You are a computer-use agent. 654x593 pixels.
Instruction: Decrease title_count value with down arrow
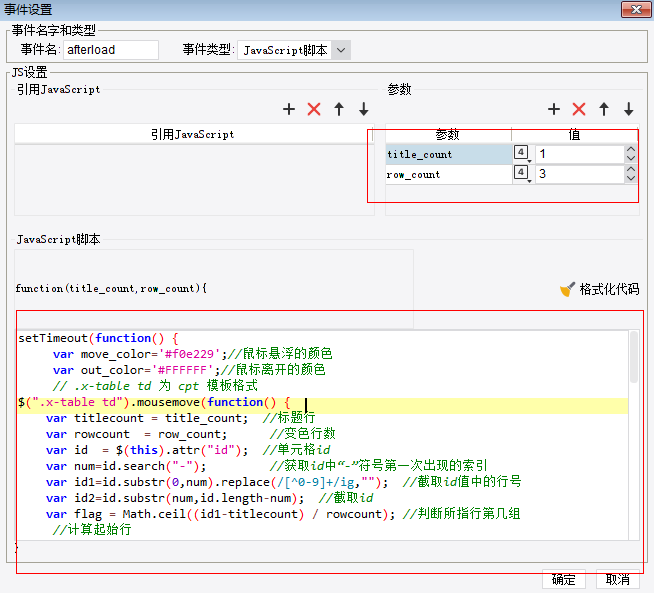631,158
